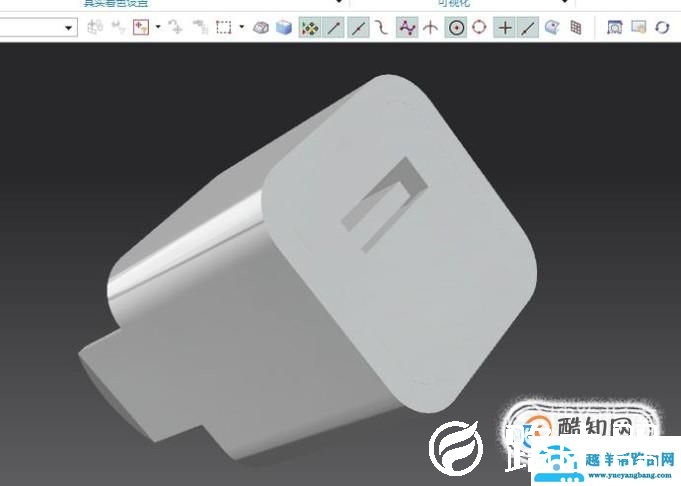The width and height of the screenshot is (681, 486).
Task: Click the view window icon after separator
Action: click(615, 27)
